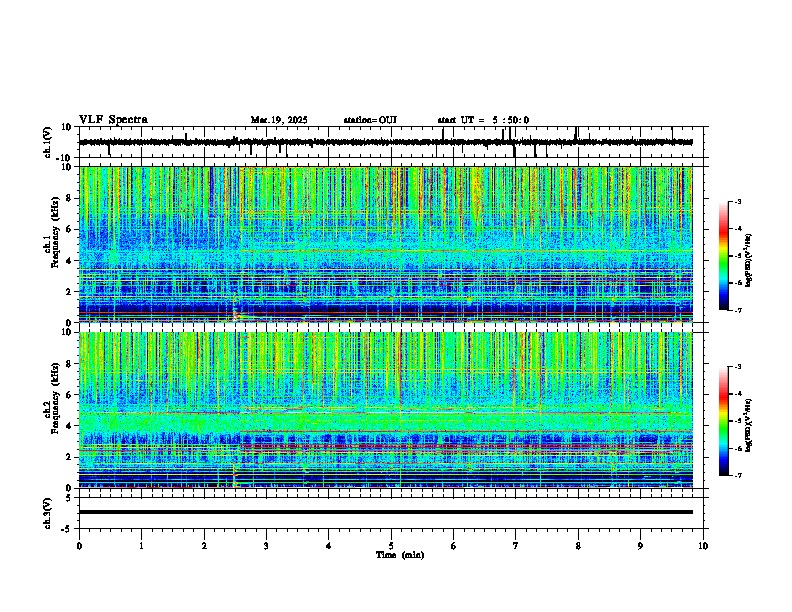
Task: Click time axis tick label "3"
Action: click(x=266, y=546)
